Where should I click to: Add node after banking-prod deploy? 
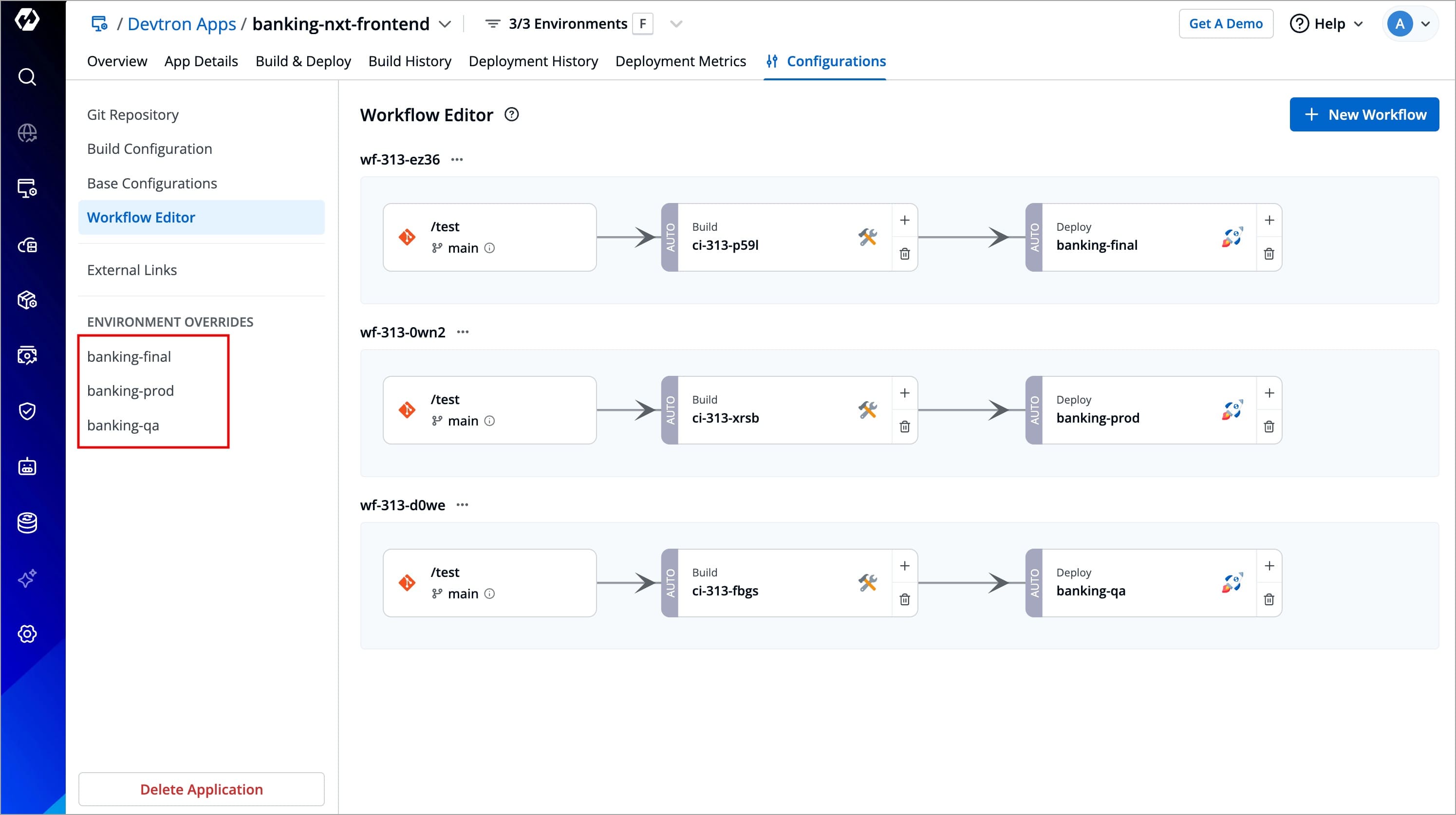click(1269, 393)
